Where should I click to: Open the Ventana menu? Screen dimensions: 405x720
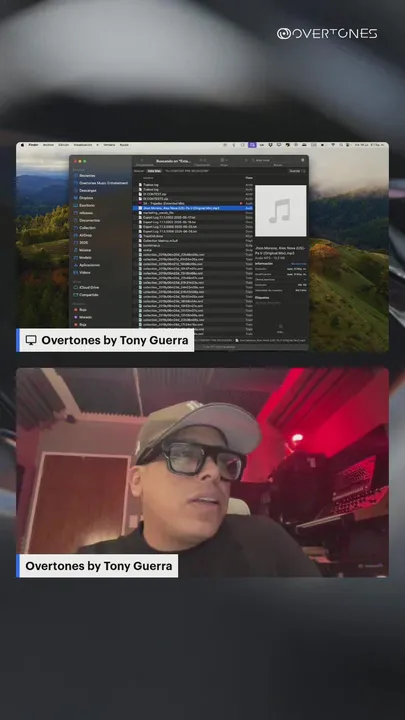click(x=109, y=145)
